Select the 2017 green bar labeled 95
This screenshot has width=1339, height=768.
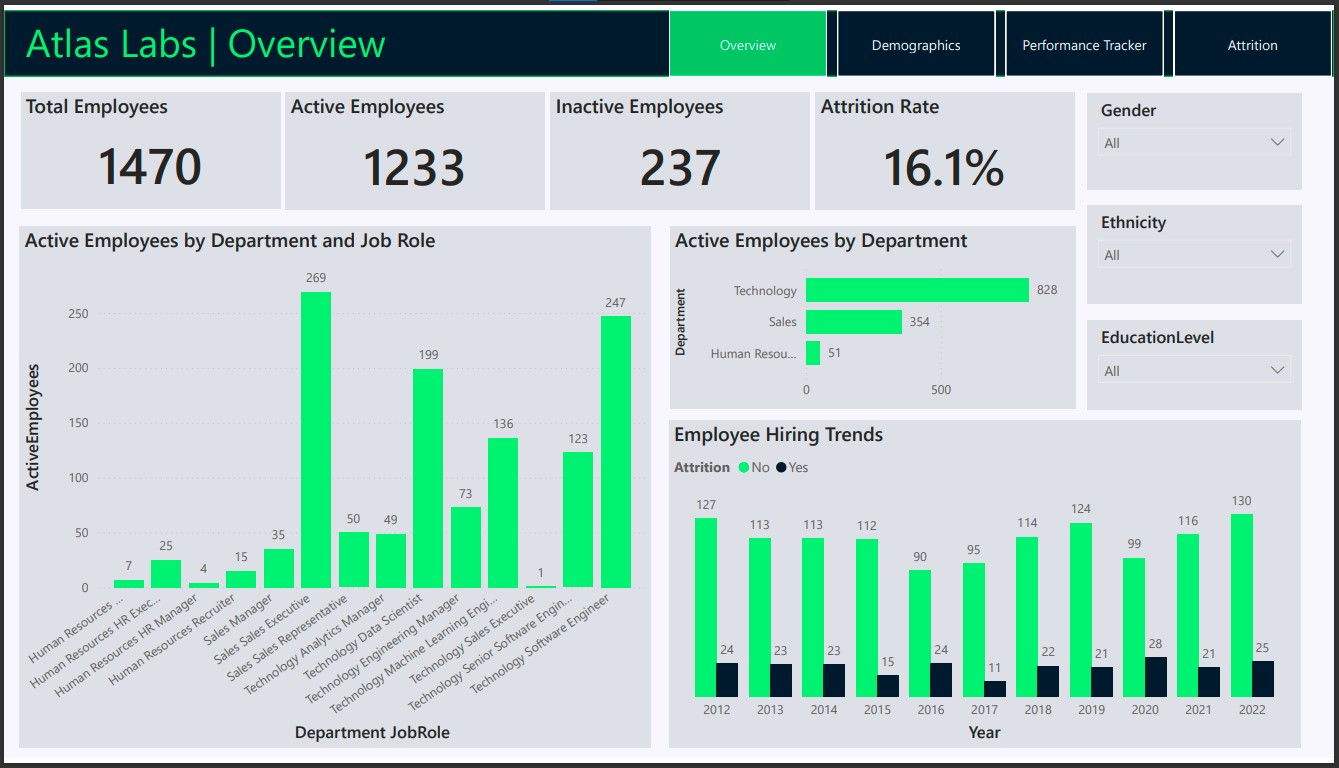(x=974, y=630)
